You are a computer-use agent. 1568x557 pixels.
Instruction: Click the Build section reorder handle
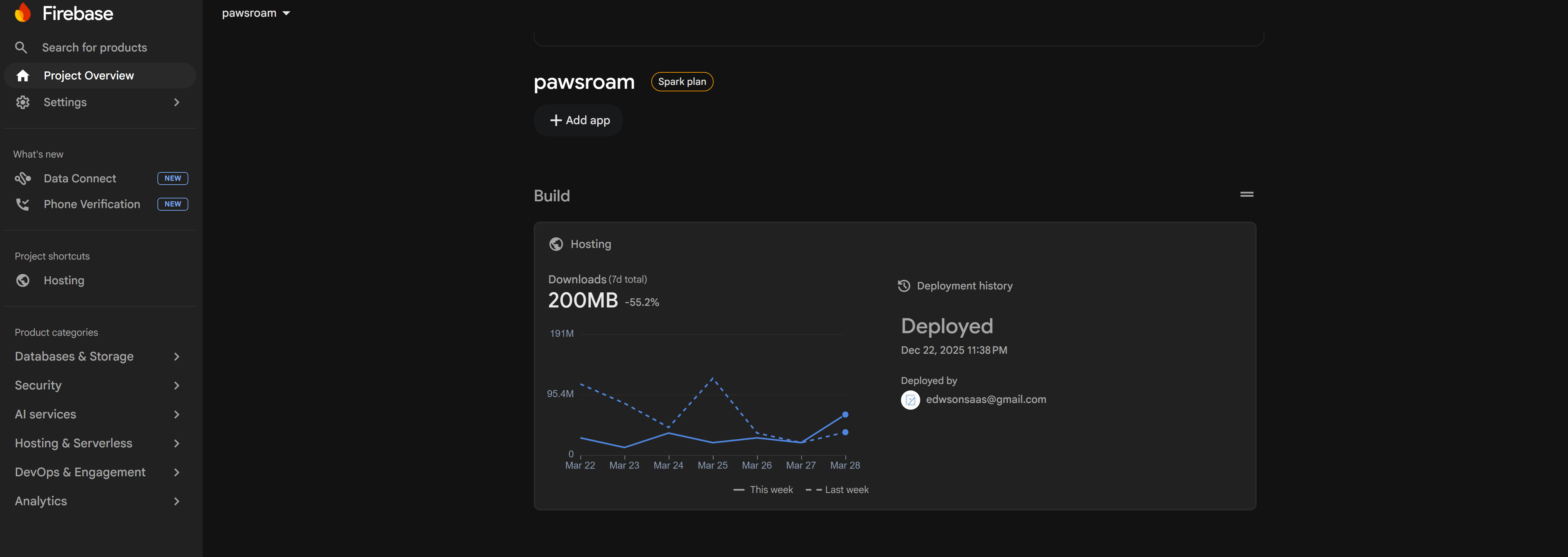point(1247,194)
